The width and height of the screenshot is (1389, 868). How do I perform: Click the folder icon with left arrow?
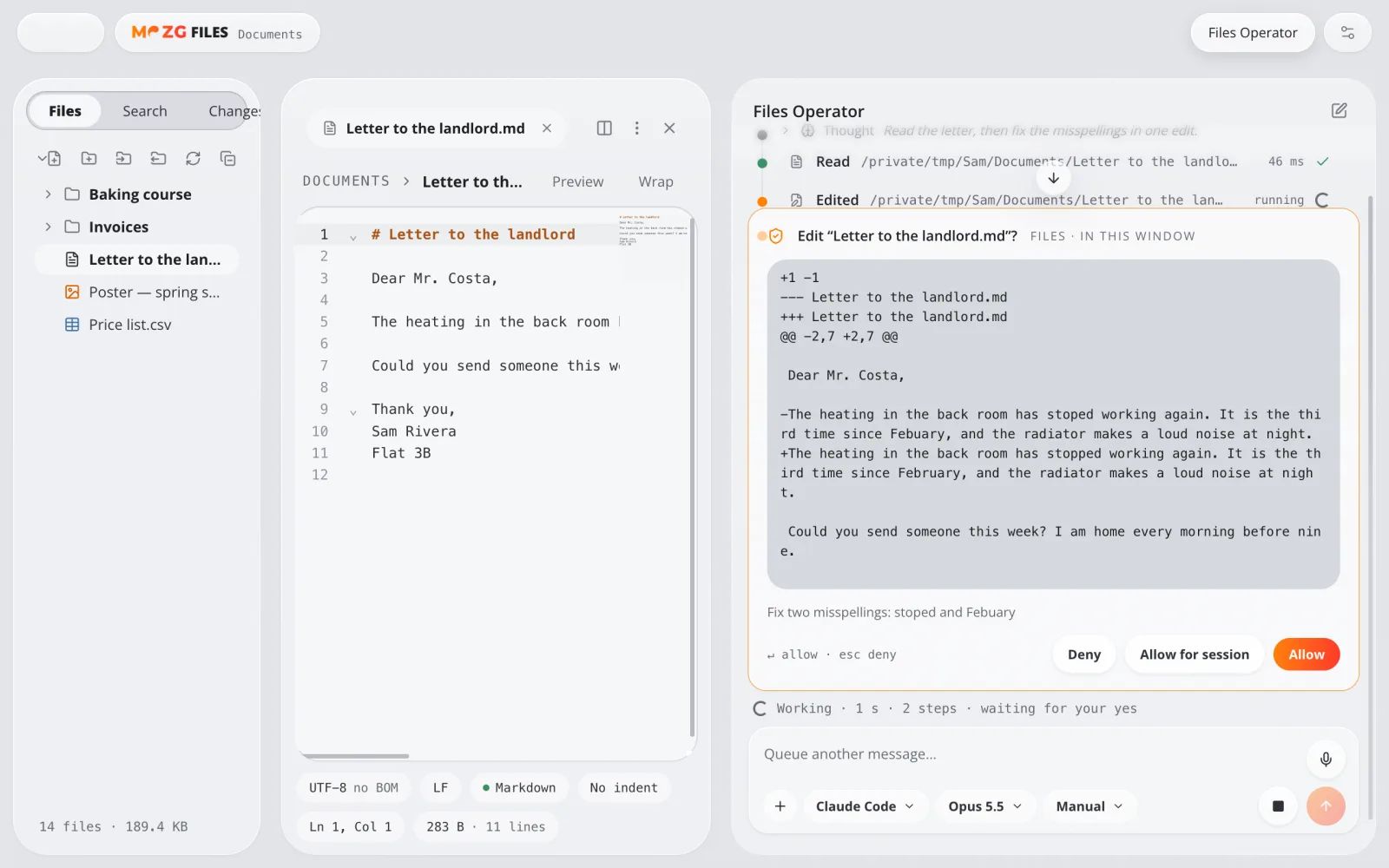(158, 158)
